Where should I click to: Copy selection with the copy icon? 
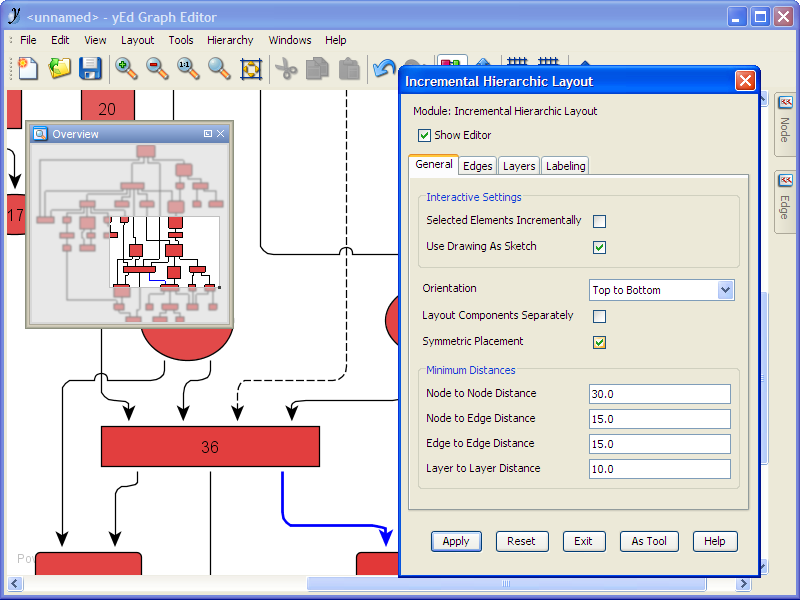tap(317, 68)
